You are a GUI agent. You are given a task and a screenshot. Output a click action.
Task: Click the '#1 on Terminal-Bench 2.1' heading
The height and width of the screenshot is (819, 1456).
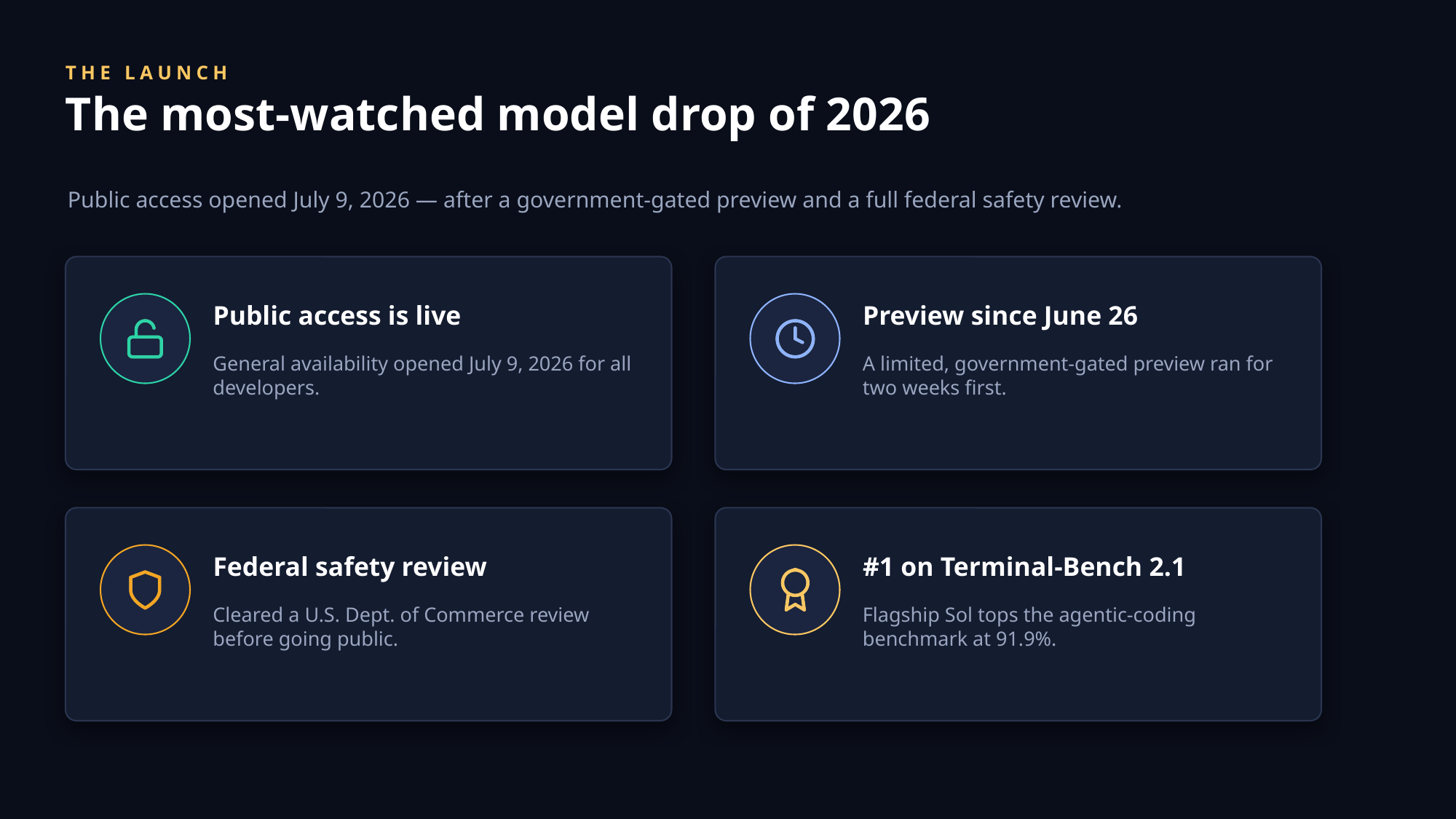click(x=1024, y=566)
